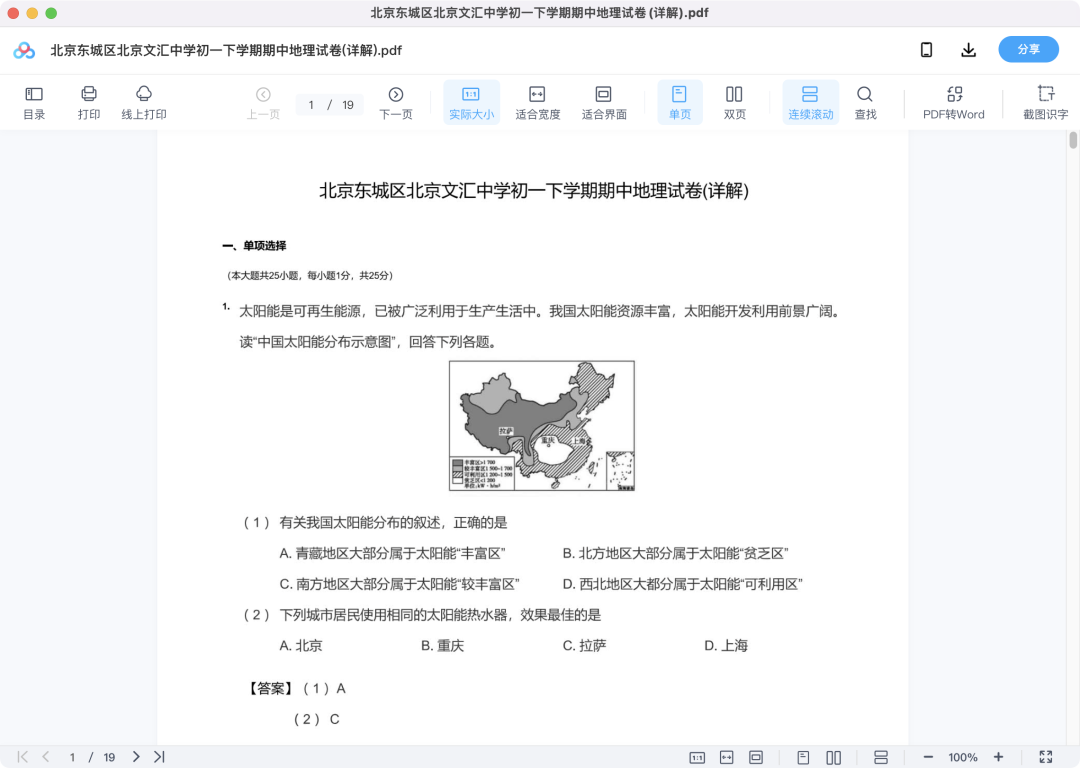
Task: Click answer option C. 拉萨
Action: (585, 645)
